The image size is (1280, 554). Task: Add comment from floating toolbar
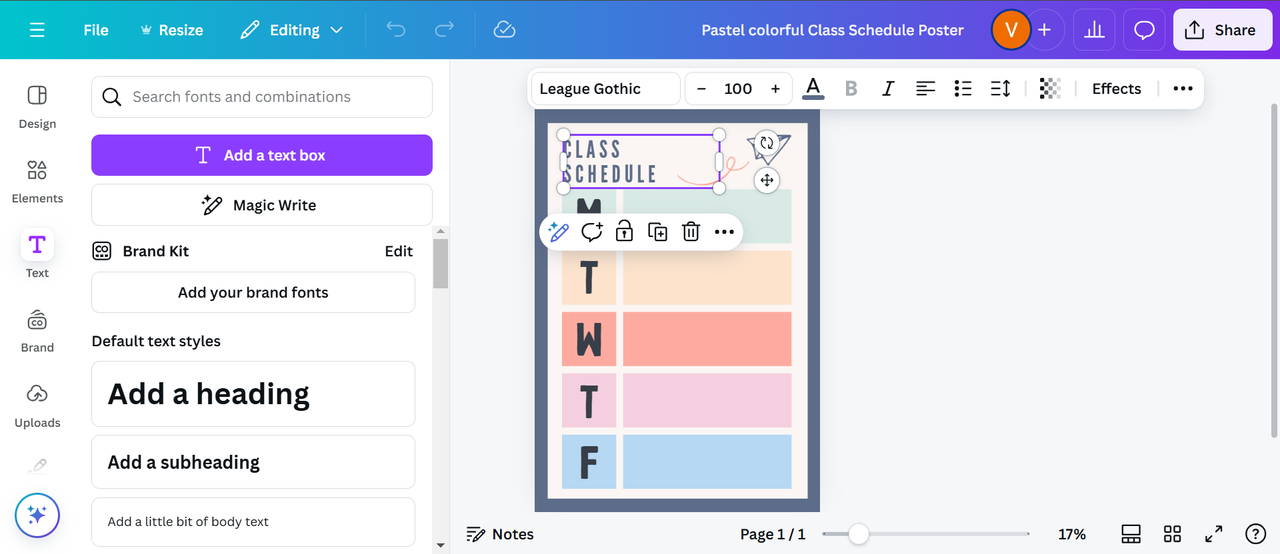(591, 232)
